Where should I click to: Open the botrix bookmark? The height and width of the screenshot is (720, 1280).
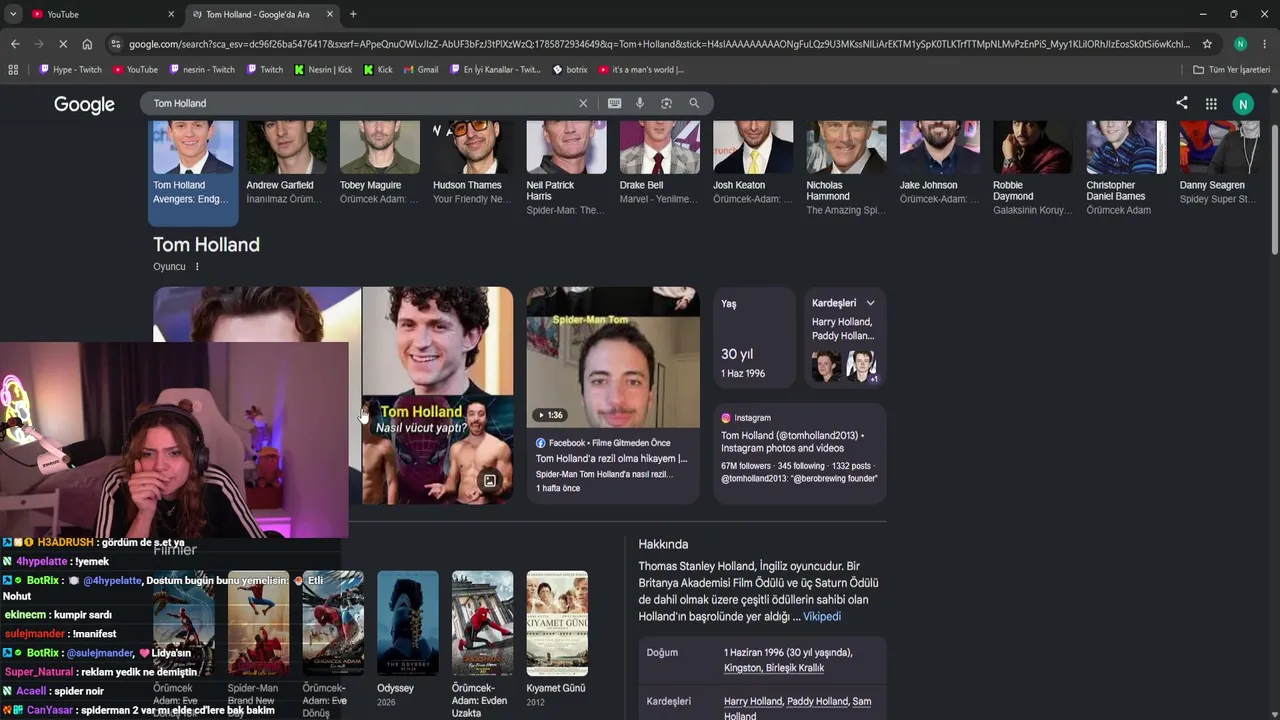(570, 70)
